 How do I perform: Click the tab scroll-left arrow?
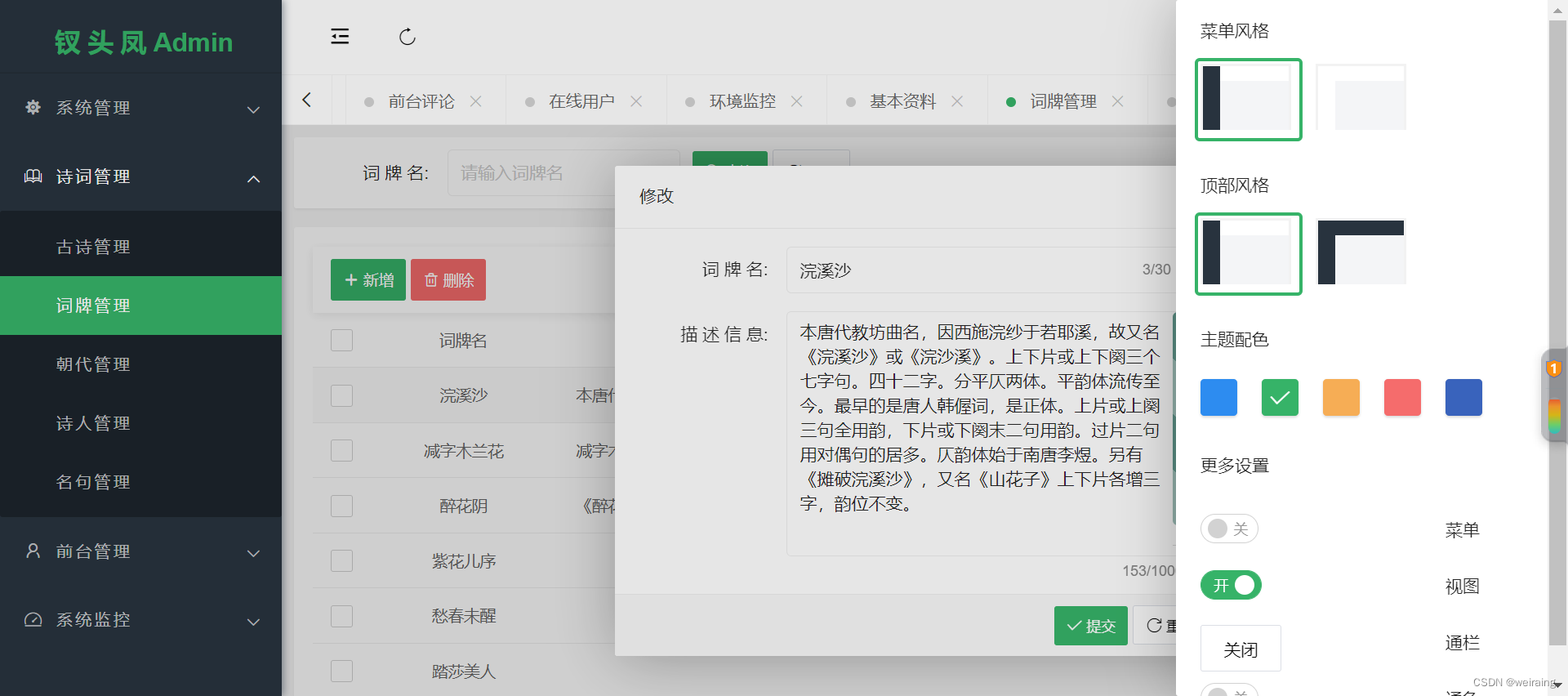[x=307, y=100]
